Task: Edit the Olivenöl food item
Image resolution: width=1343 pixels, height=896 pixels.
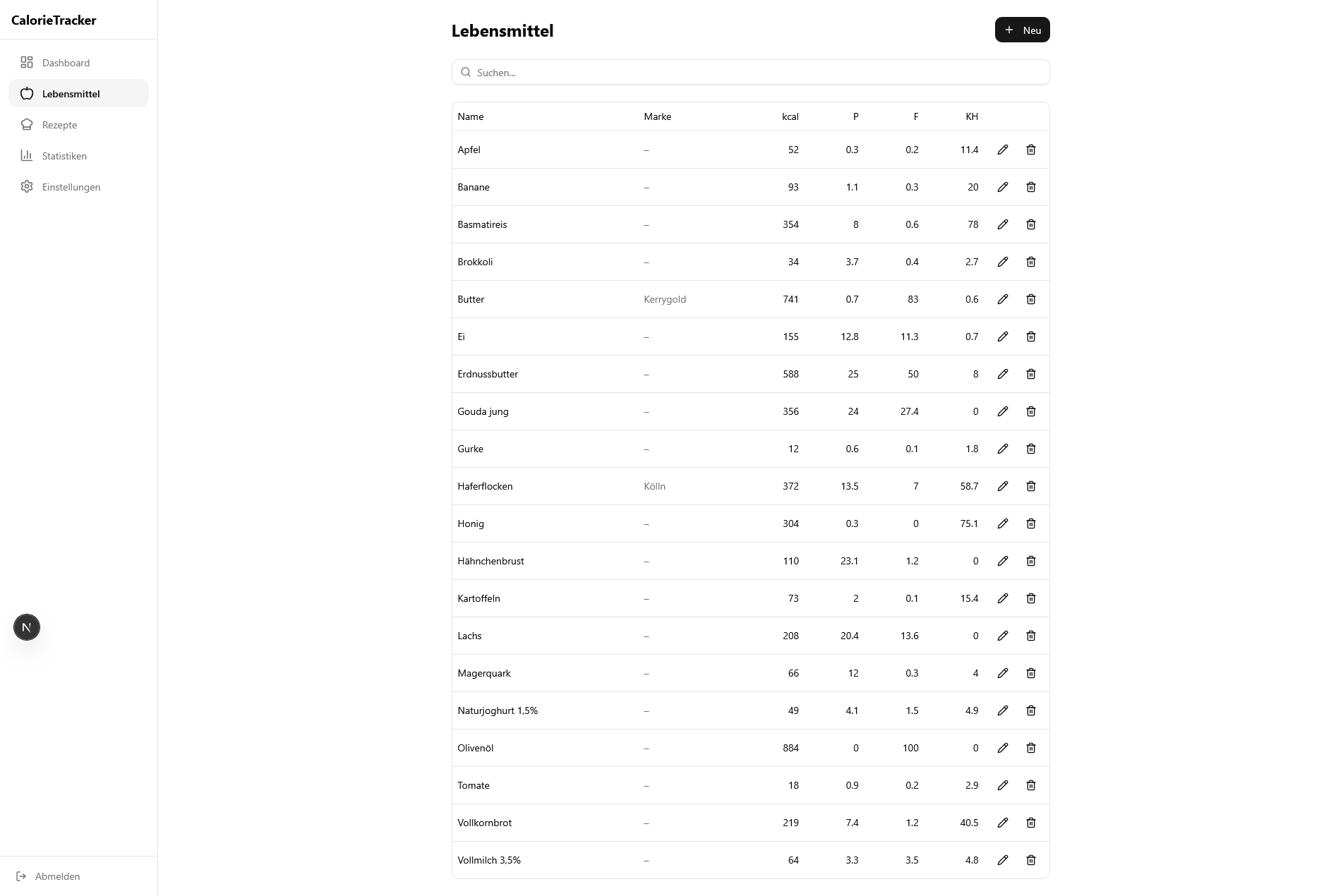Action: (1003, 748)
